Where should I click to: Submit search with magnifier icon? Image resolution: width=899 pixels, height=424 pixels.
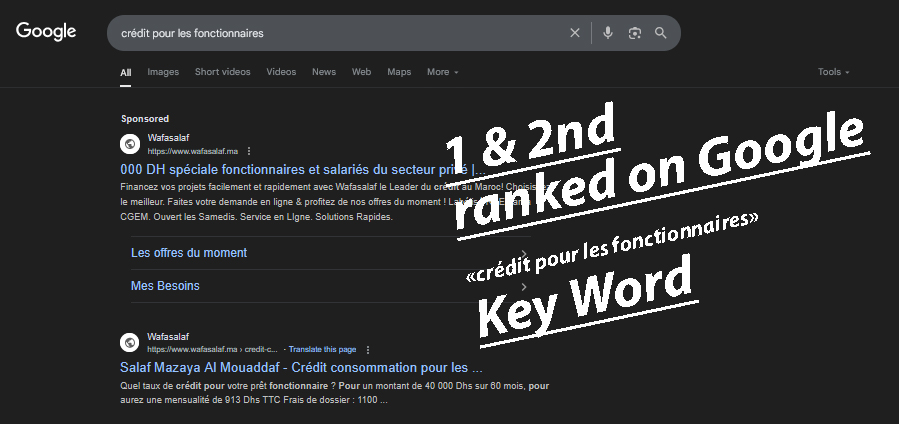click(660, 33)
